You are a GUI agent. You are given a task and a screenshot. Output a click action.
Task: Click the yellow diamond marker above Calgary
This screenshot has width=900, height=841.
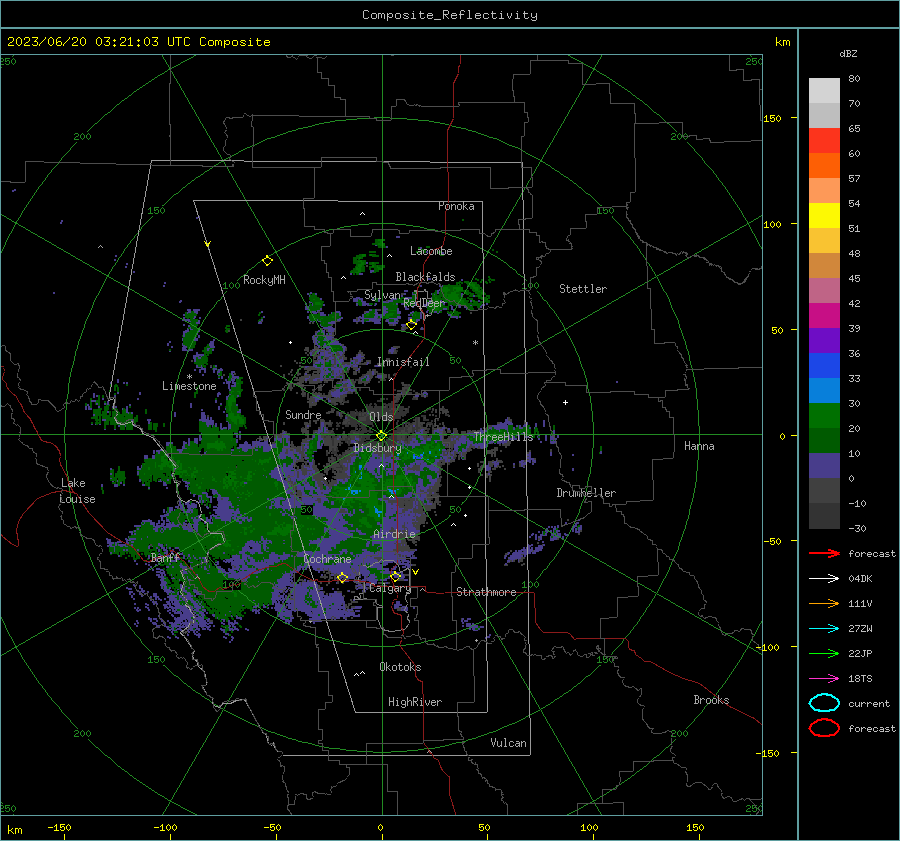pos(395,576)
